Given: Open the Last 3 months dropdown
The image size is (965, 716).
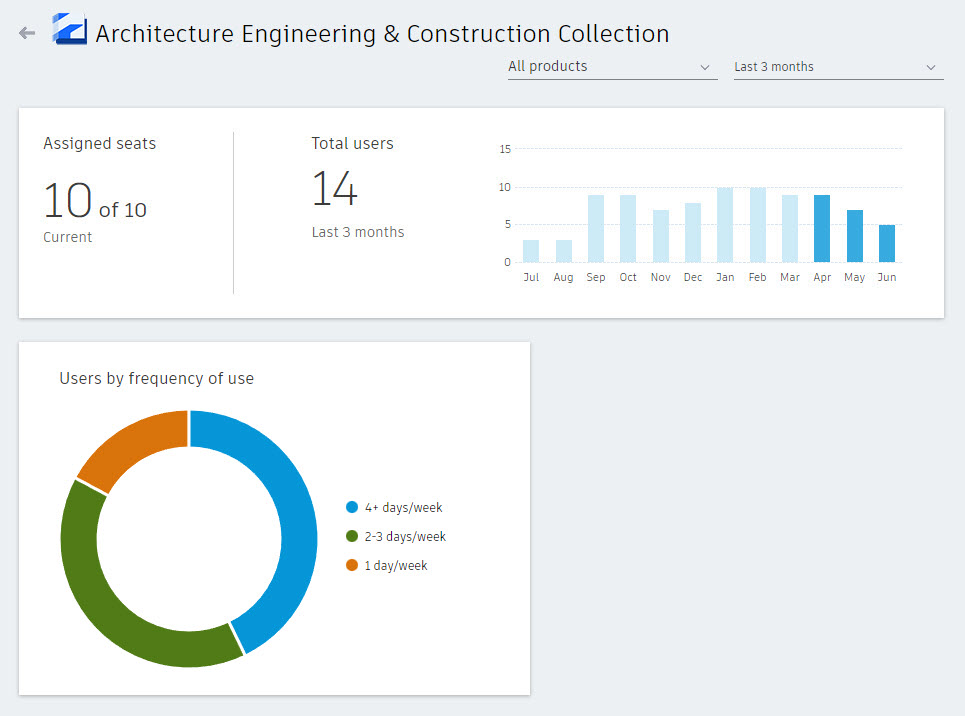Looking at the screenshot, I should (x=838, y=66).
